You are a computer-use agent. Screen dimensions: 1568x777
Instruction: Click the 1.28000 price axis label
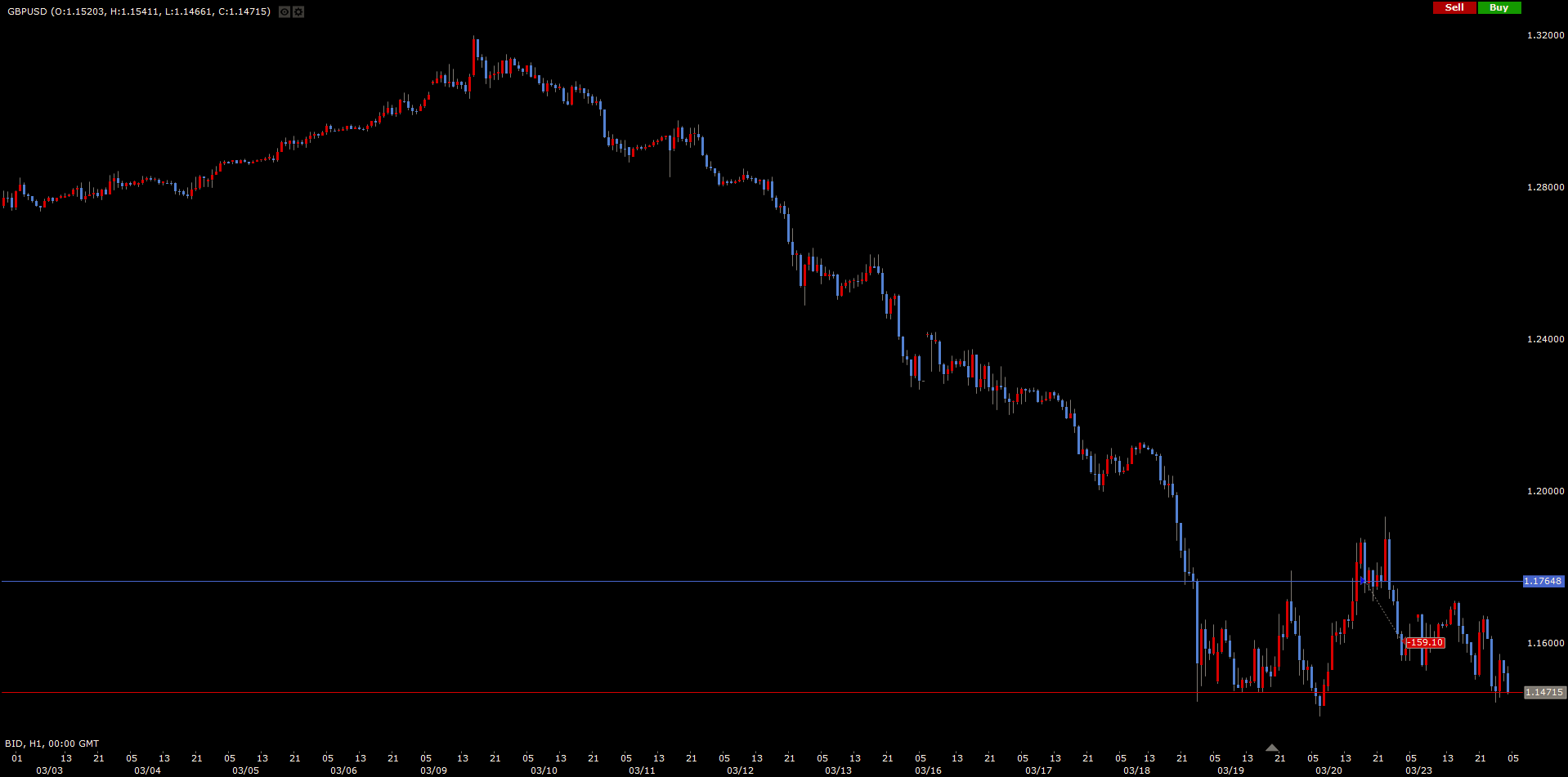[x=1545, y=187]
